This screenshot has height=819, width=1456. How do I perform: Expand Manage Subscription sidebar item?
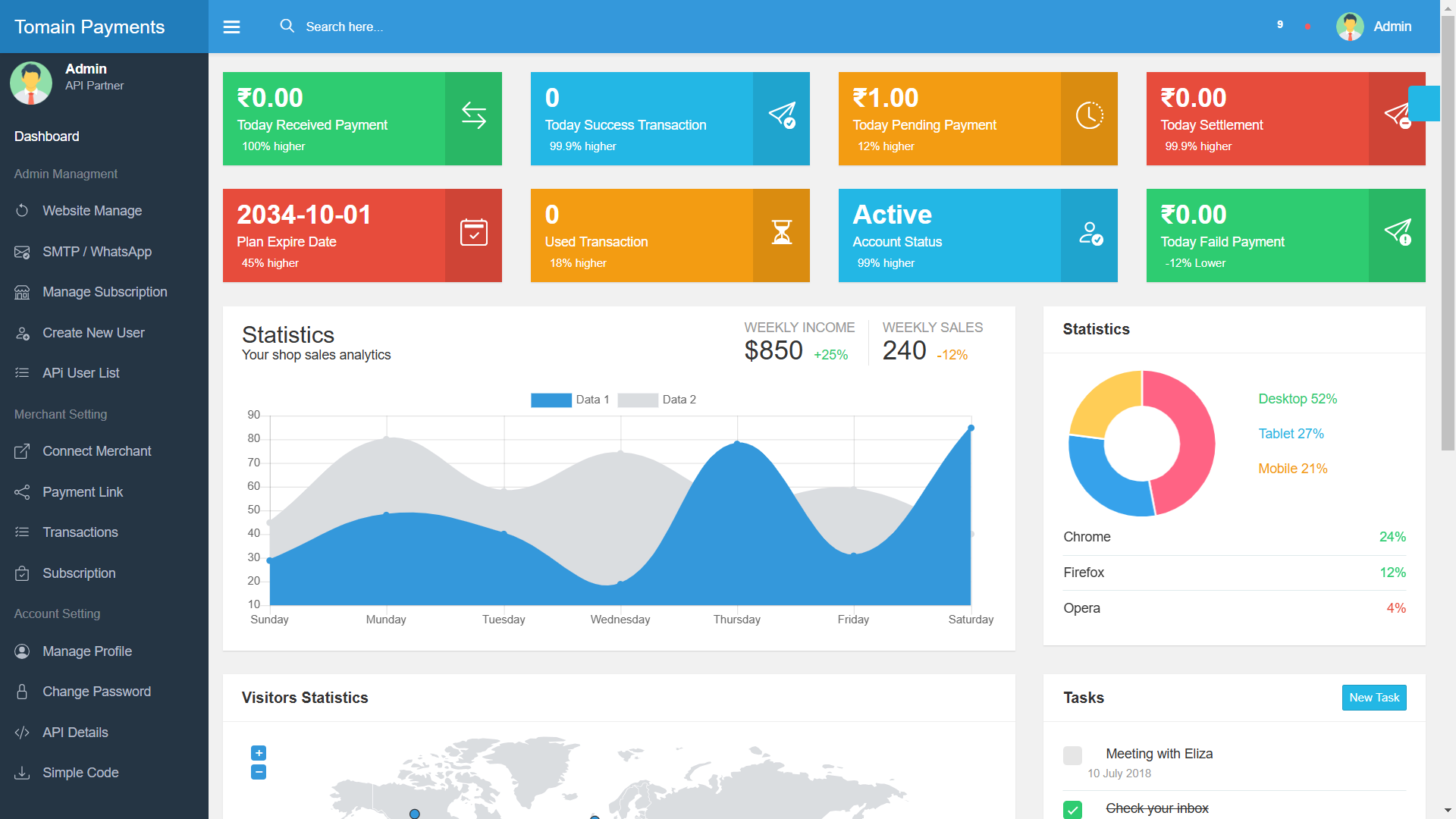(105, 292)
